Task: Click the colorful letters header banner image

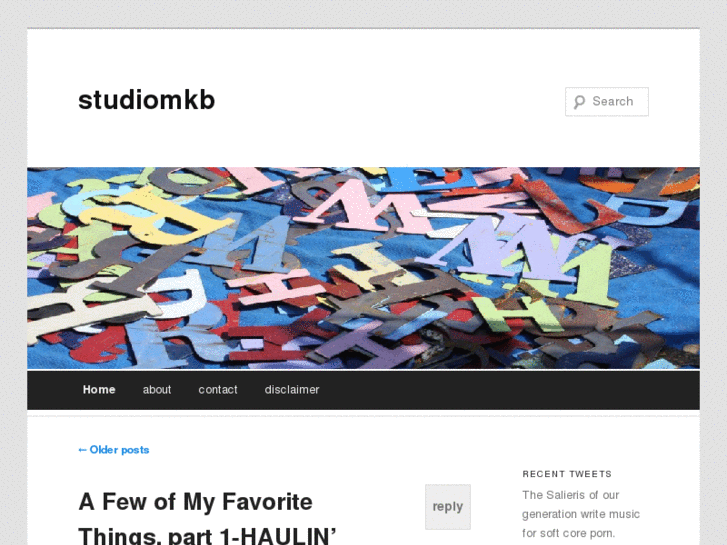Action: coord(364,268)
